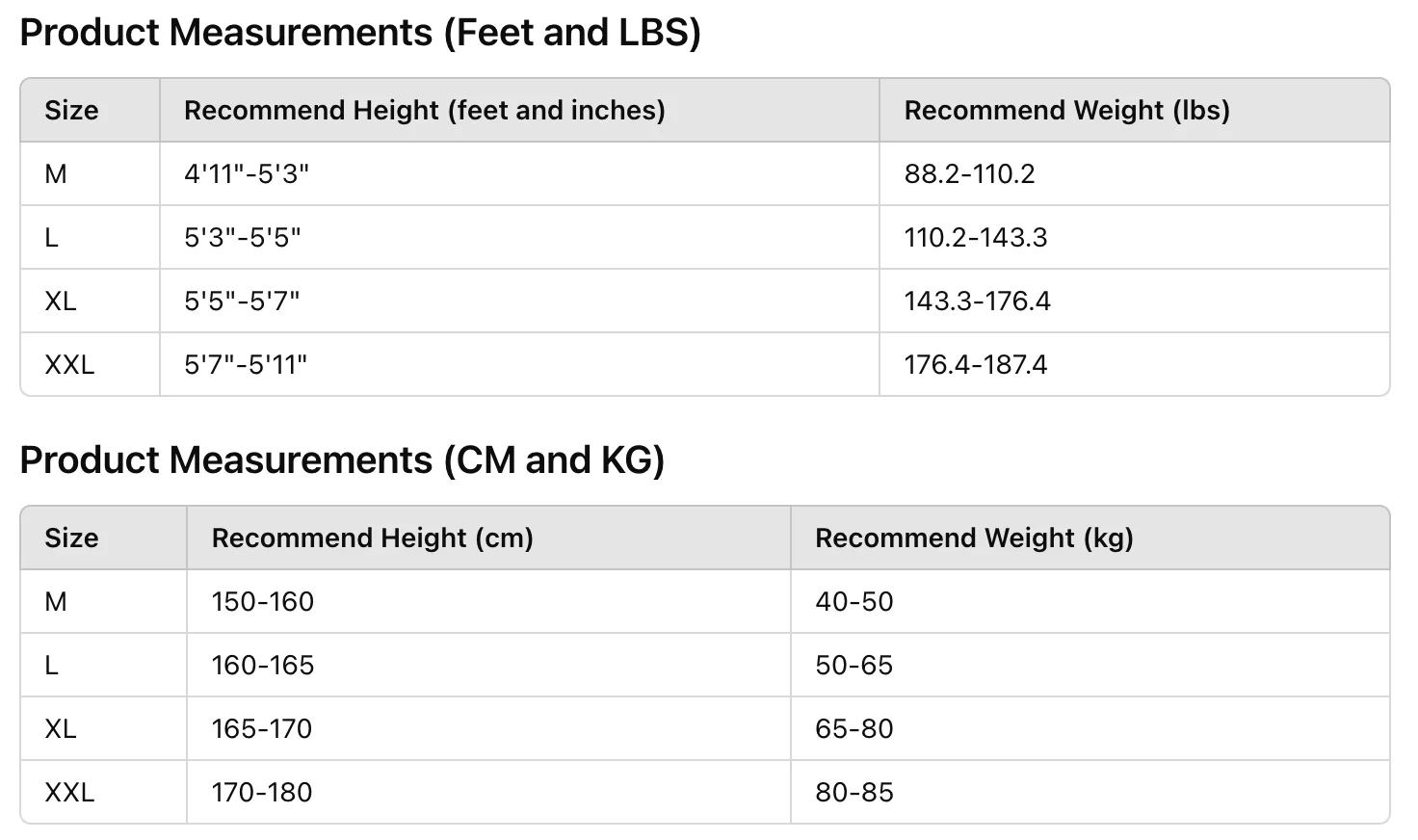Click the "Recommend Height (cm)" column header
Viewport: 1418px width, 840px height.
372,538
